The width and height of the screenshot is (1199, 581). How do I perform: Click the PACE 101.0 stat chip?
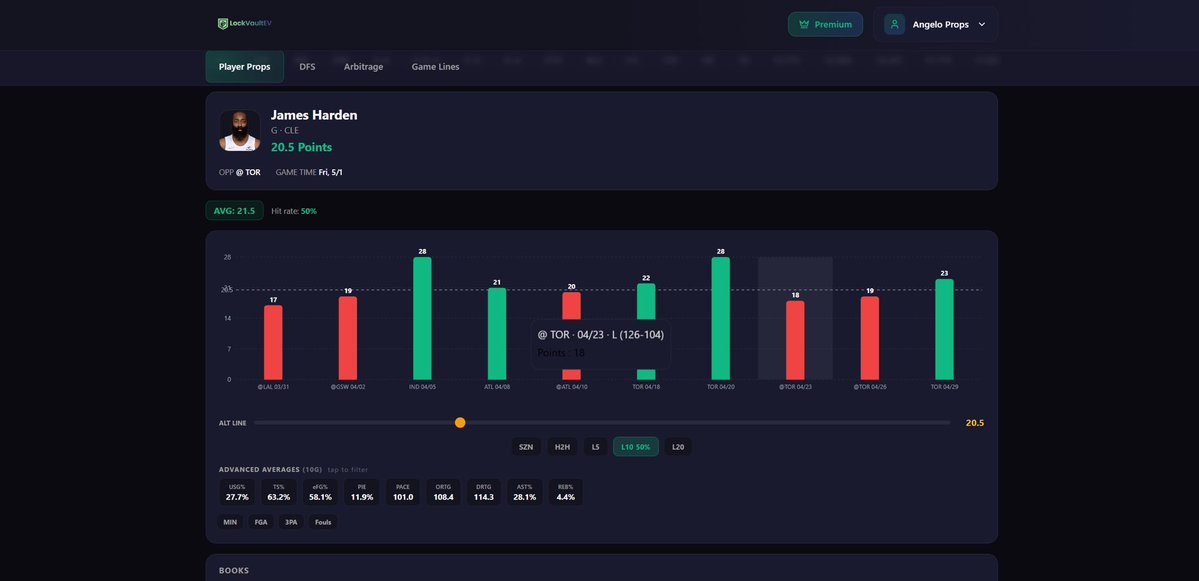point(403,492)
